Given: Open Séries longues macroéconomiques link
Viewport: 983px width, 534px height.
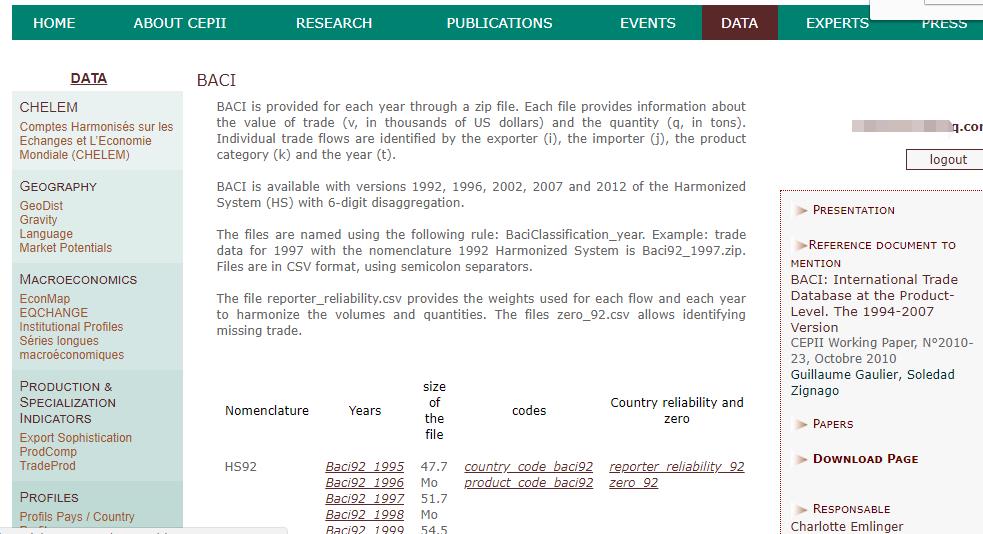Looking at the screenshot, I should [x=71, y=348].
